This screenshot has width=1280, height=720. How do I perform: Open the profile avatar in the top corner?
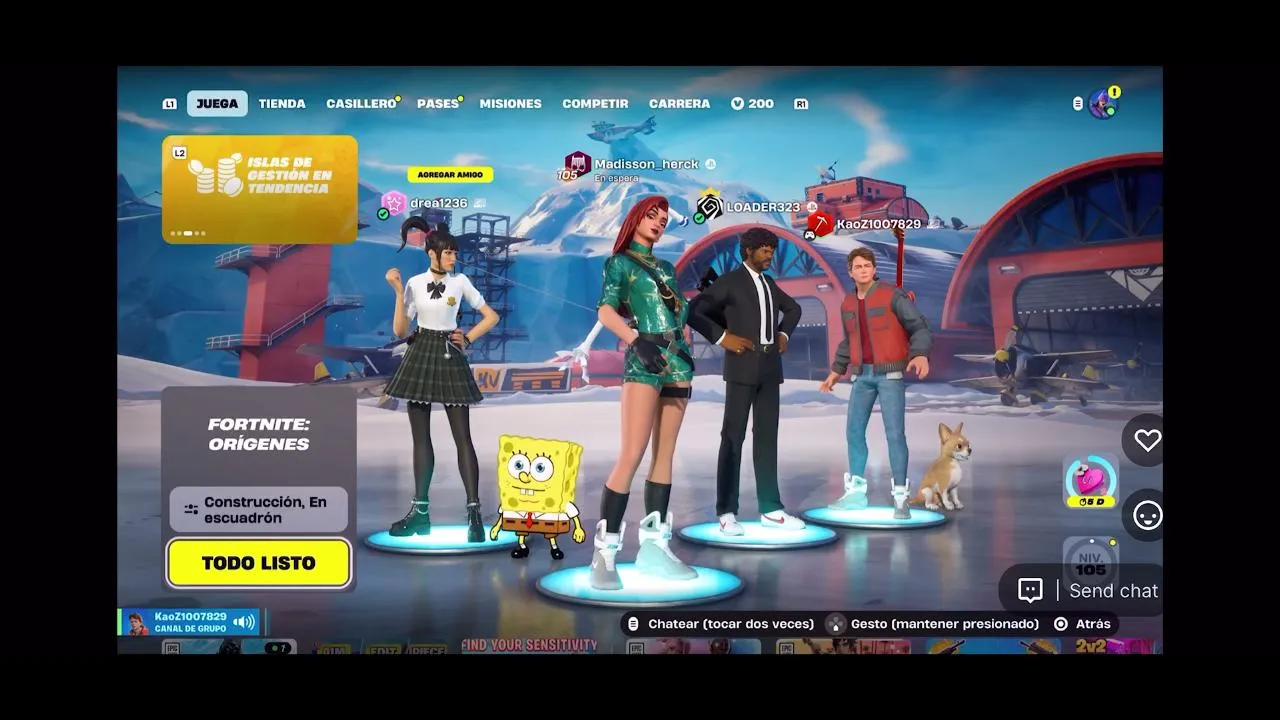[1103, 103]
